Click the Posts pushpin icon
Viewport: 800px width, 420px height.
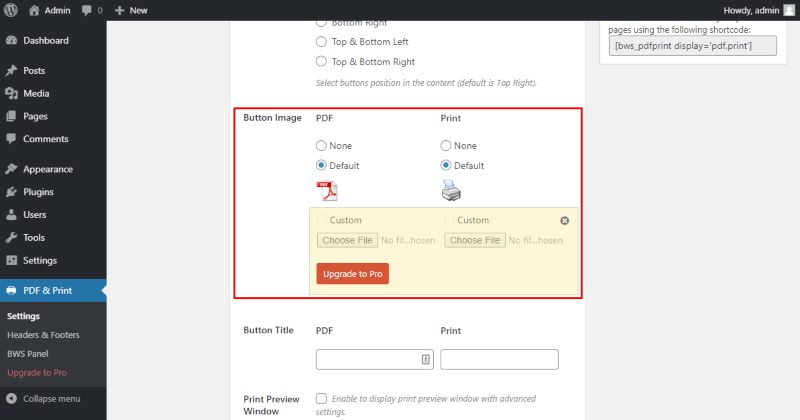11,70
